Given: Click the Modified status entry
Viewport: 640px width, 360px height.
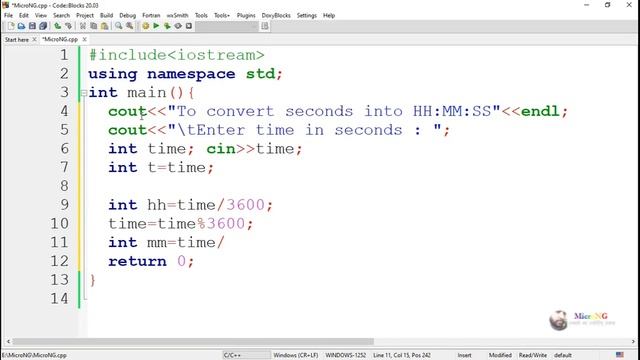Looking at the screenshot, I should pos(500,355).
